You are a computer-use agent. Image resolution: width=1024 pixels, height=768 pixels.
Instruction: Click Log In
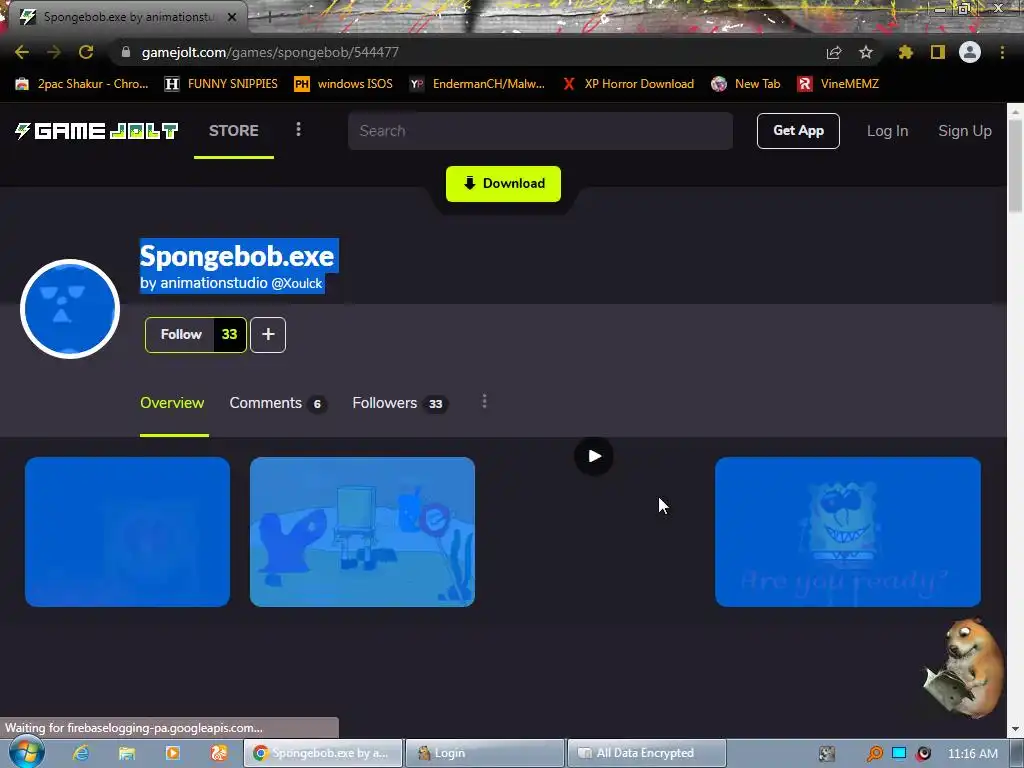click(888, 131)
